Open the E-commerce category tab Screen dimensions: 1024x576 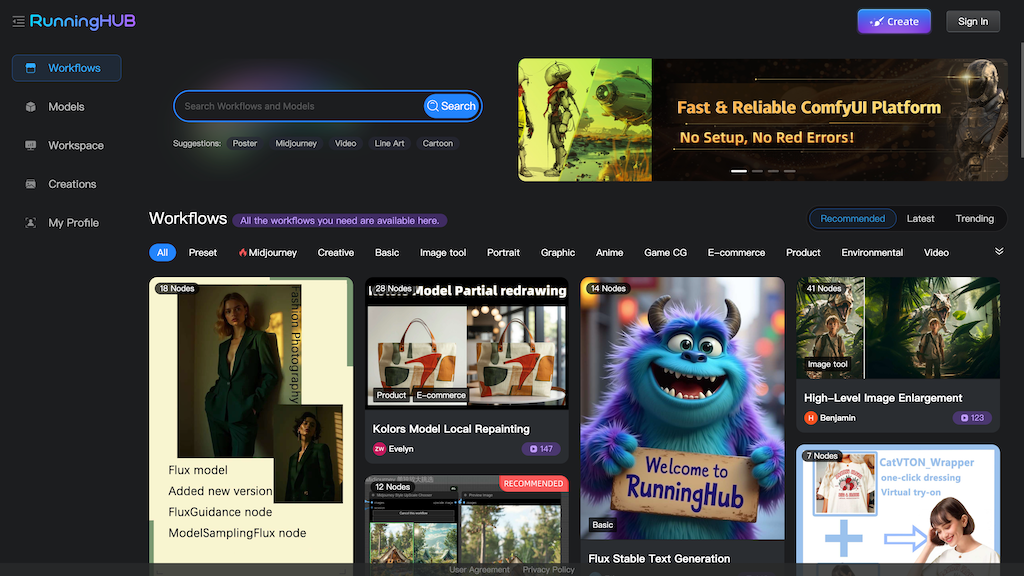(736, 253)
